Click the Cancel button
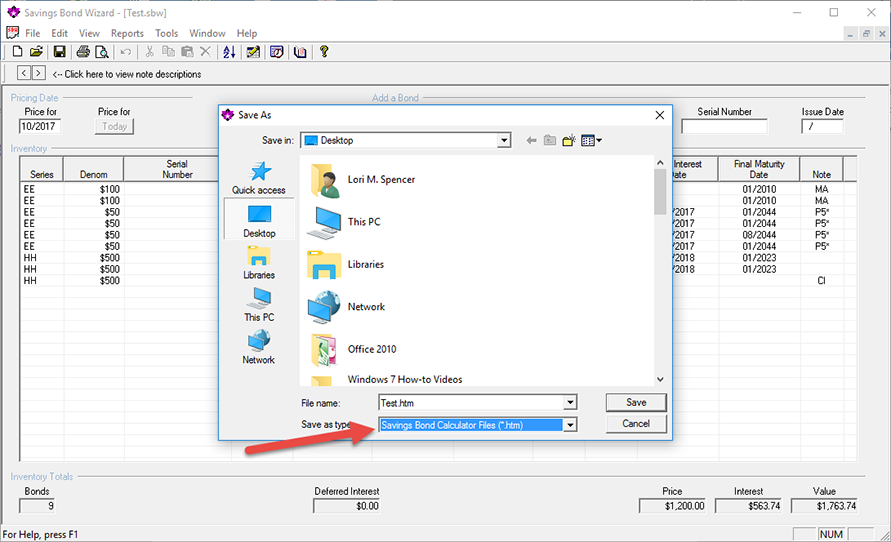The width and height of the screenshot is (891, 542). coord(636,424)
